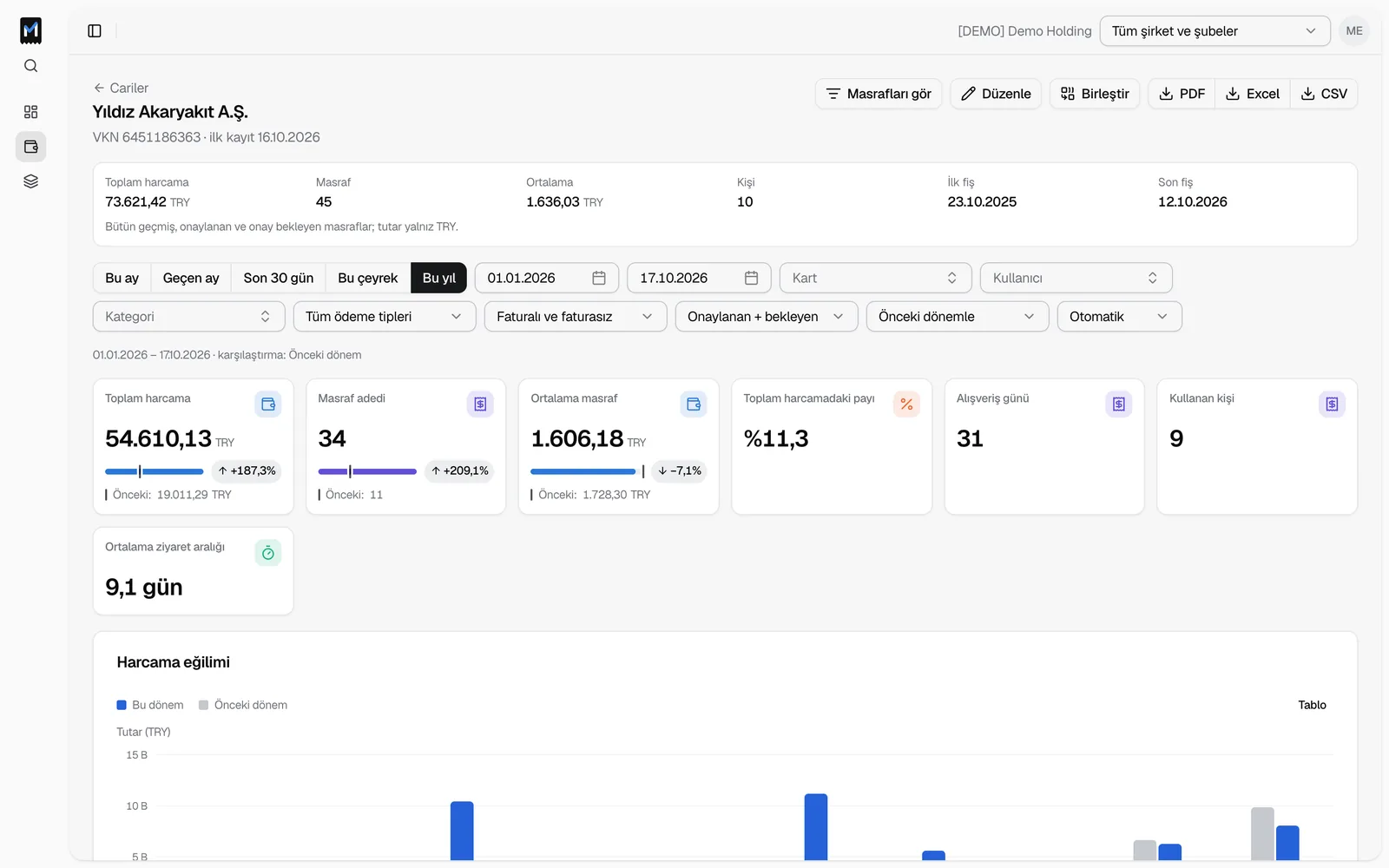Image resolution: width=1389 pixels, height=868 pixels.
Task: Toggle Bu dönem blue legend swatch
Action: pos(122,705)
